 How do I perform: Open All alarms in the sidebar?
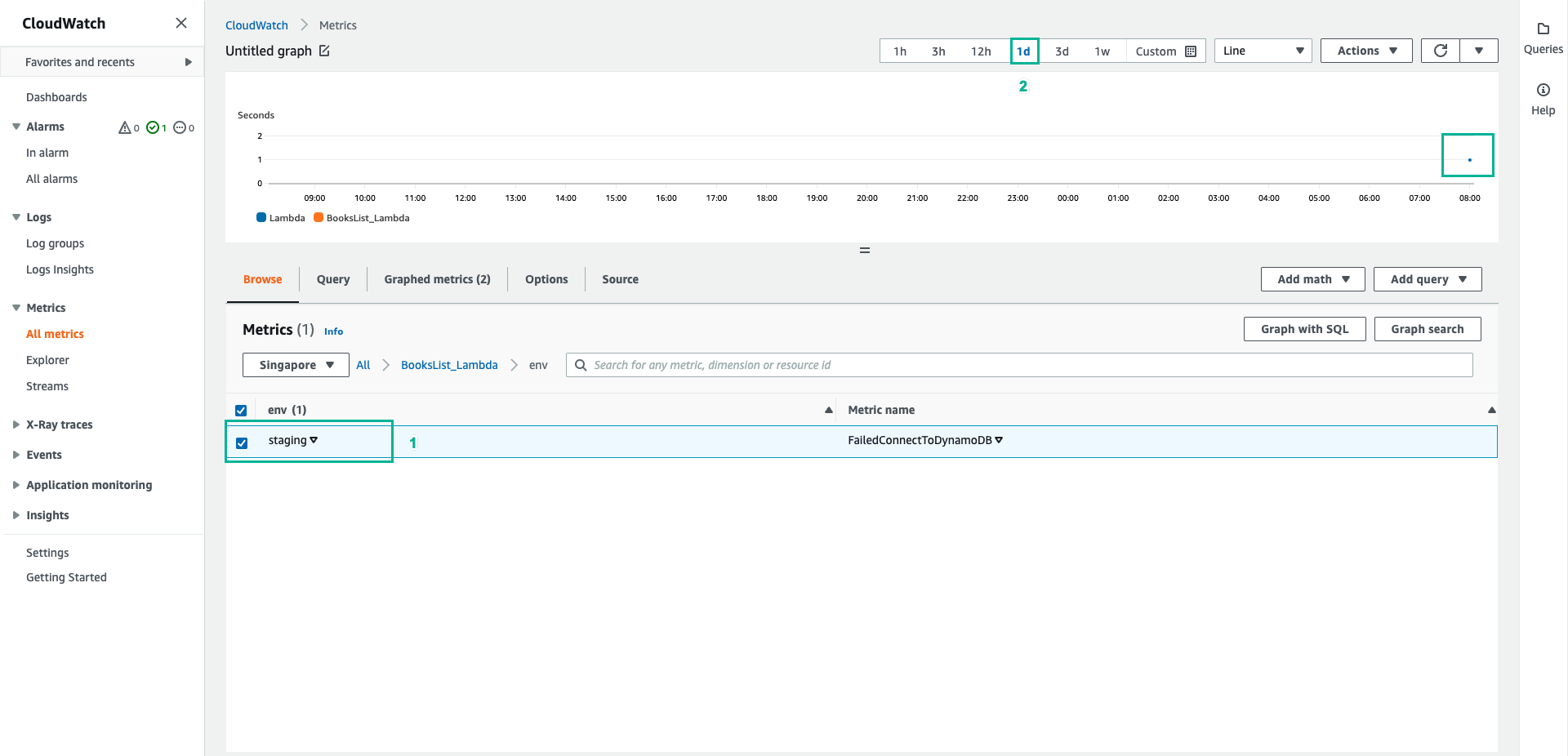point(51,179)
